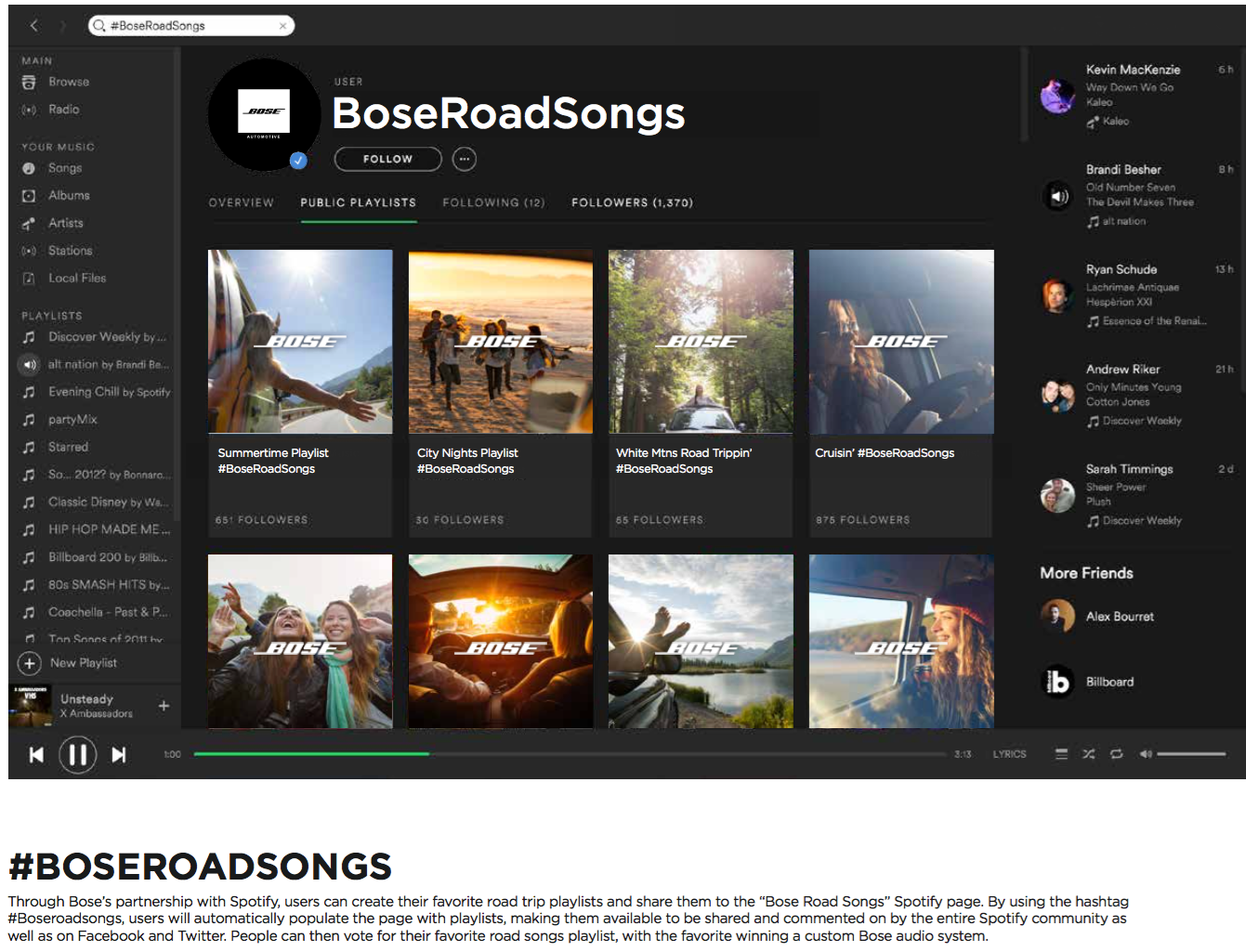Go back with the left arrow
The width and height of the screenshot is (1246, 952).
pos(34,26)
